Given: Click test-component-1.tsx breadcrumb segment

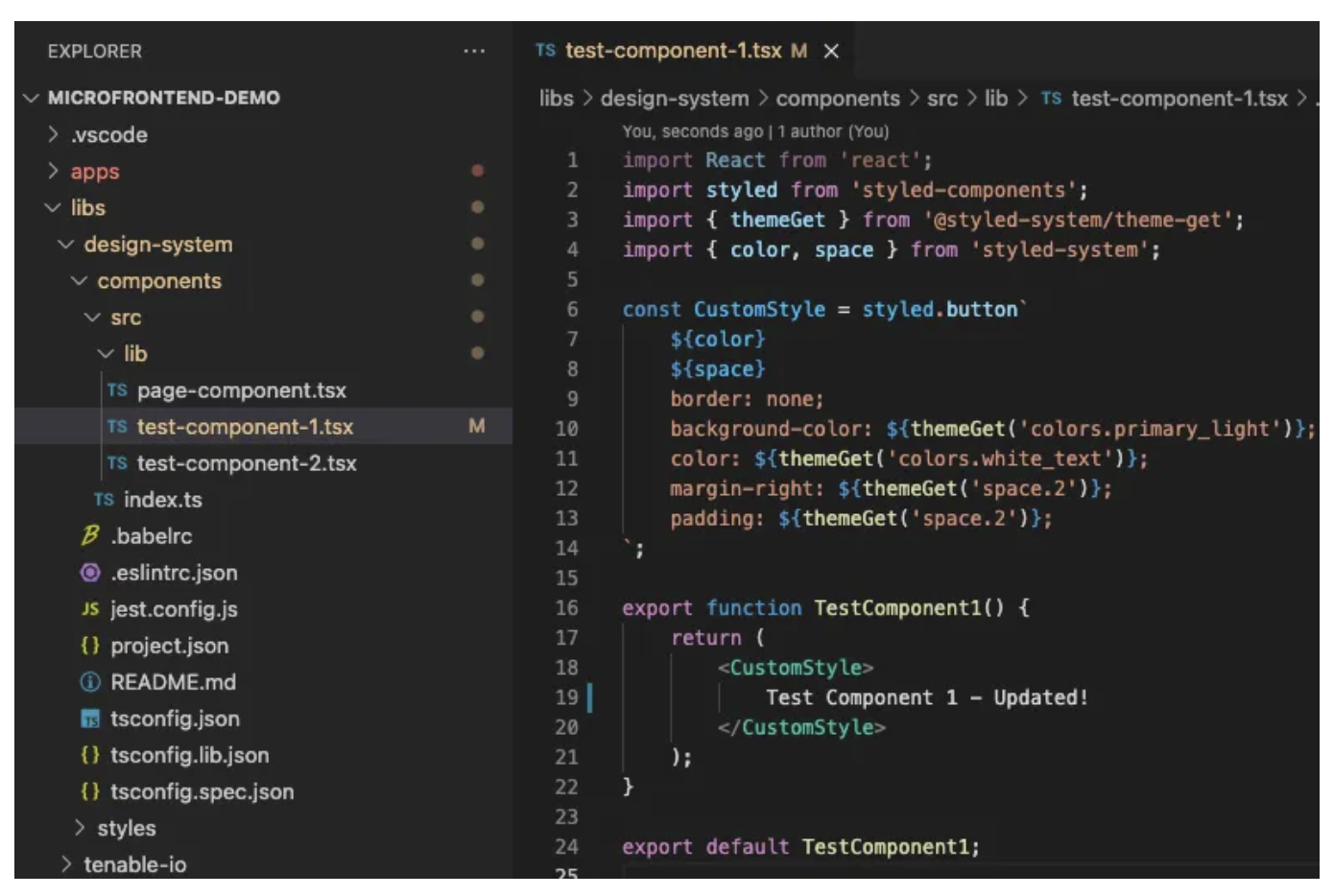Looking at the screenshot, I should point(1179,98).
